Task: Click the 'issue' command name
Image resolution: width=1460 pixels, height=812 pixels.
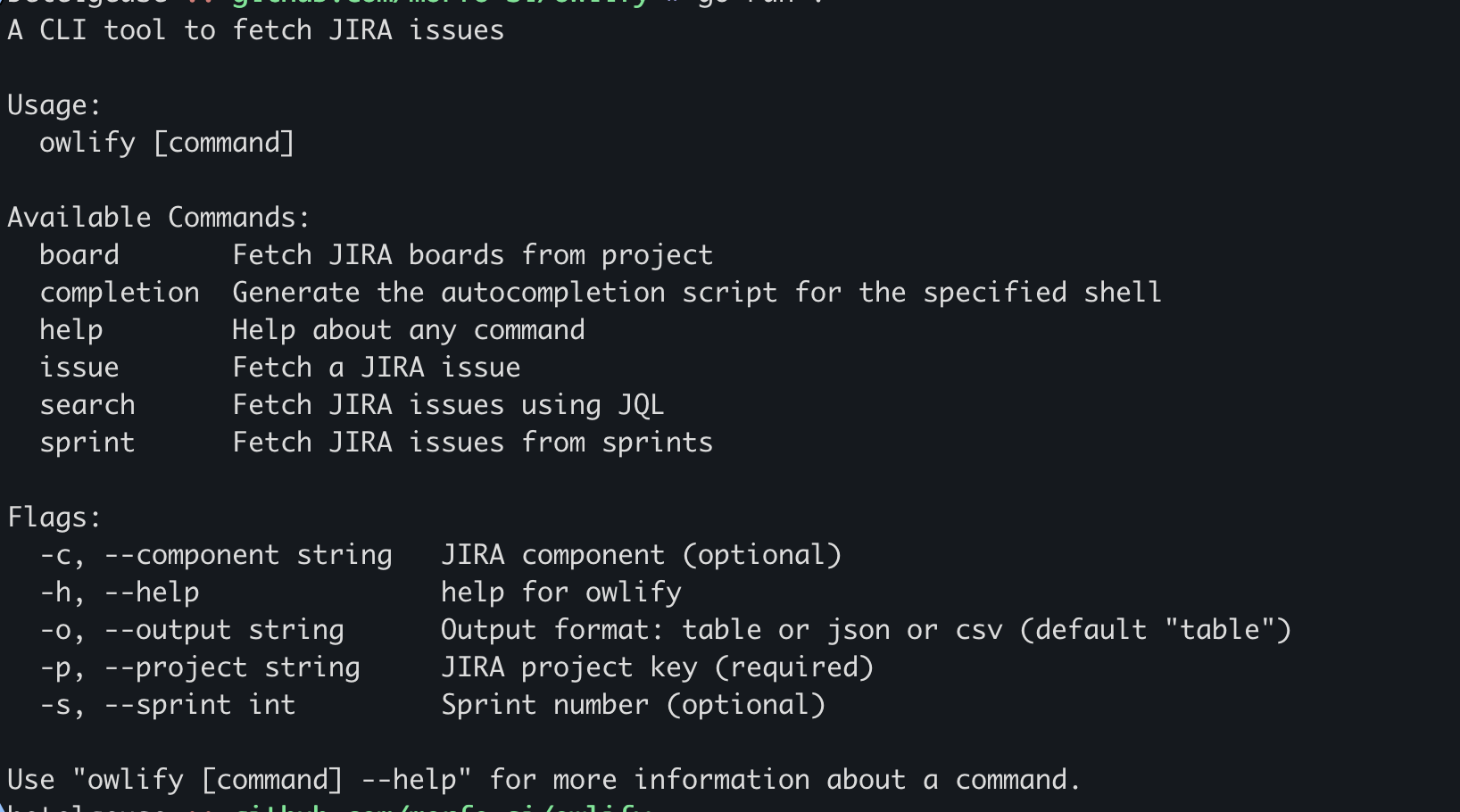Action: point(79,368)
